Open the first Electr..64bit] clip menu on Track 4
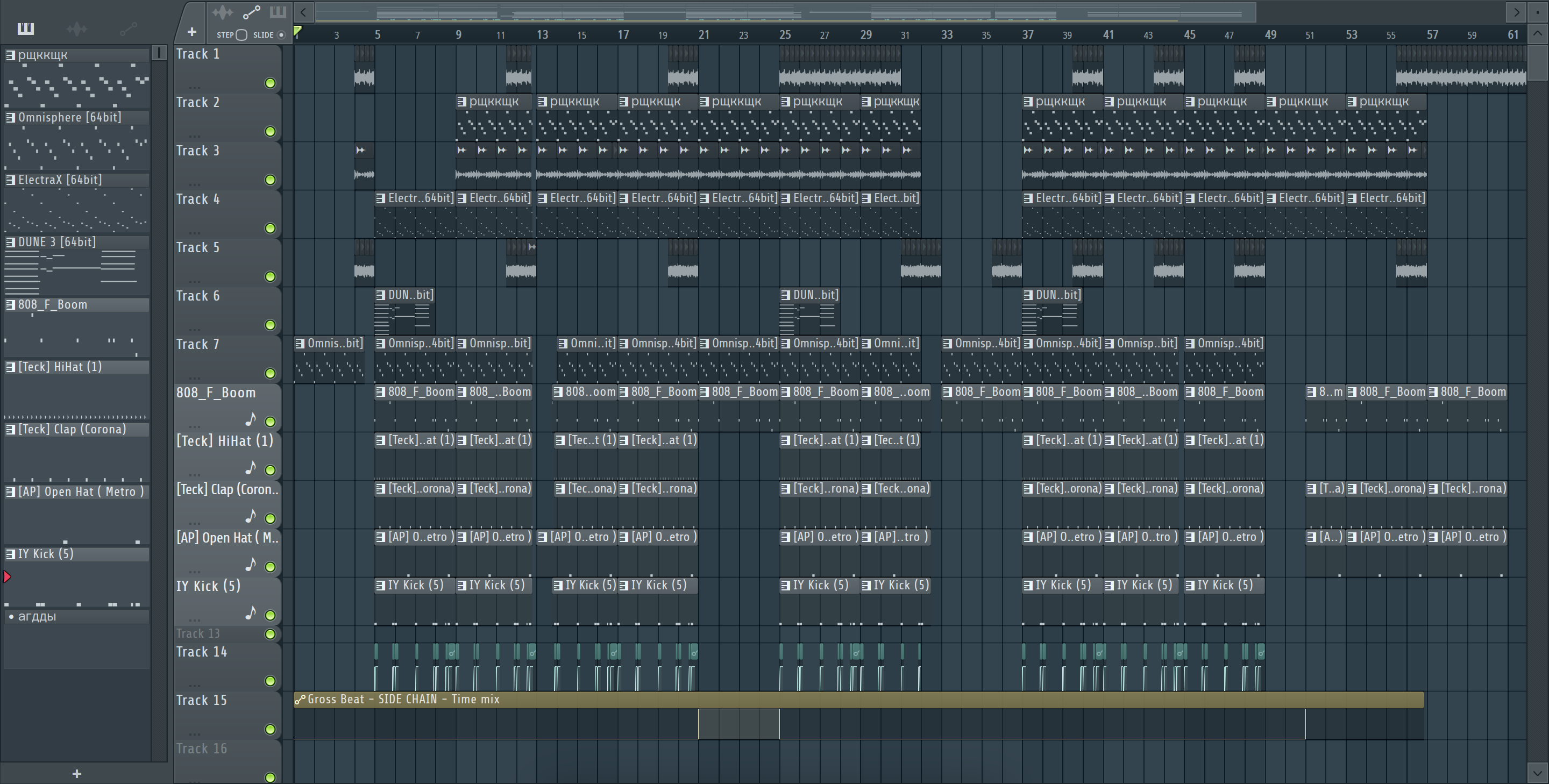1549x784 pixels. click(381, 198)
